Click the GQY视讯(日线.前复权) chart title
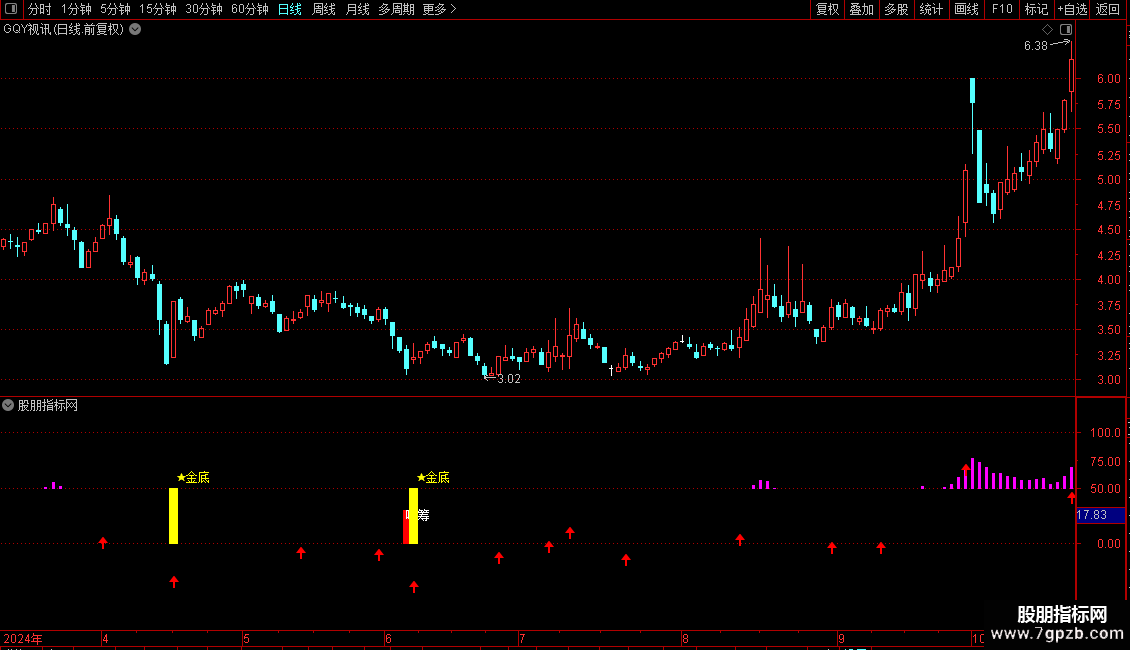The height and width of the screenshot is (650, 1130). pyautogui.click(x=63, y=30)
